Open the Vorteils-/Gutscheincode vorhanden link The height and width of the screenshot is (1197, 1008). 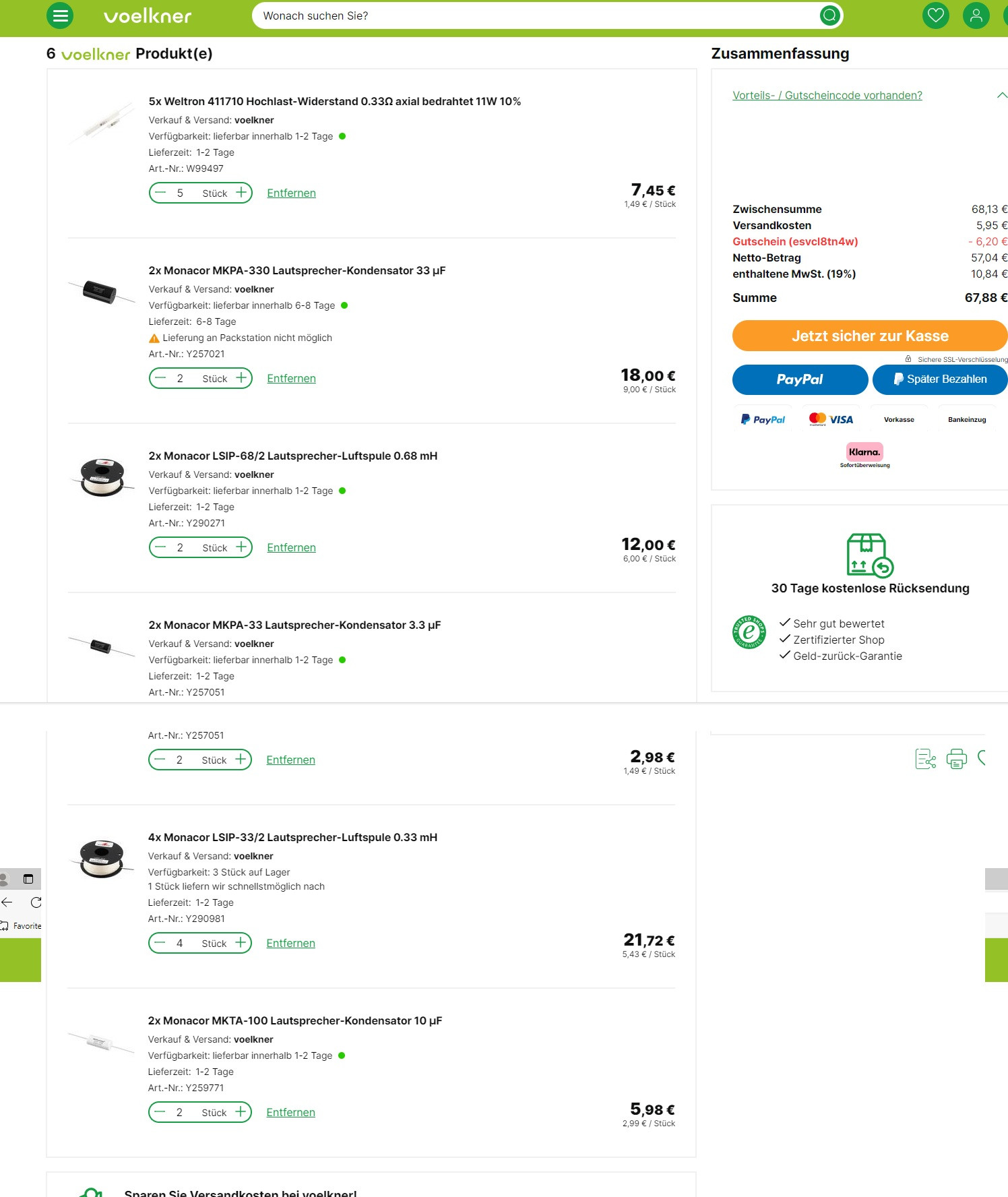(x=827, y=96)
